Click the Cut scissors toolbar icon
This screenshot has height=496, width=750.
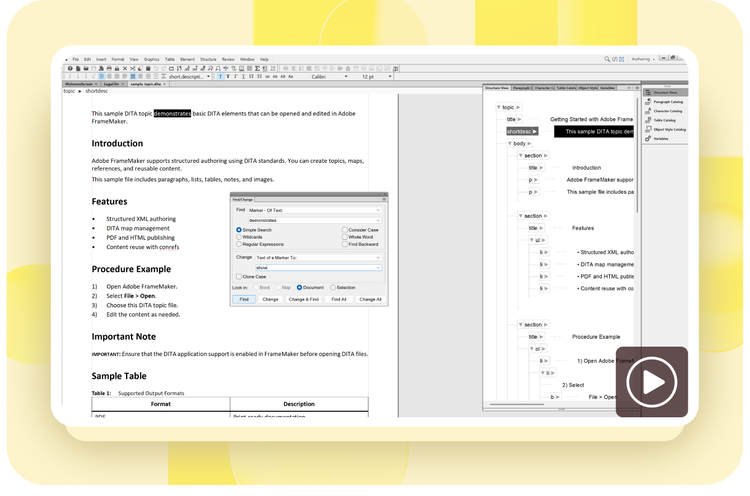pos(132,68)
